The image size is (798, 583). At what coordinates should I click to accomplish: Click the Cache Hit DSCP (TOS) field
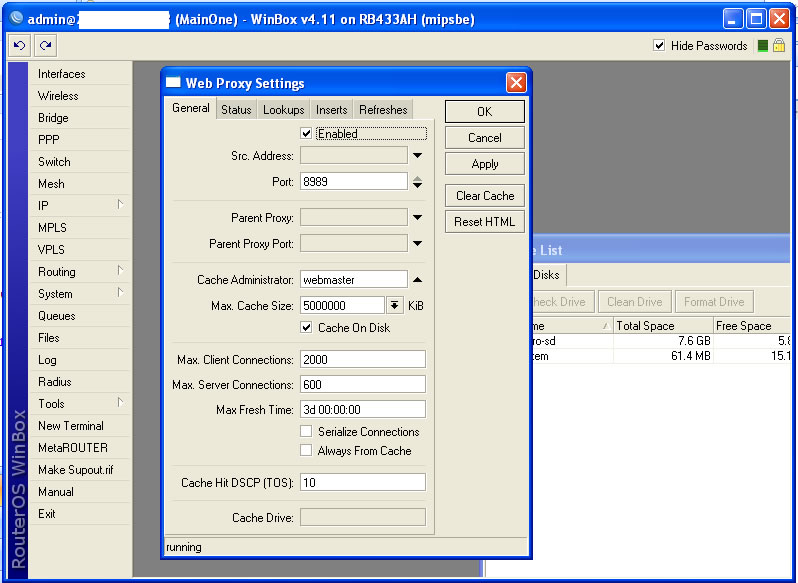[x=363, y=482]
